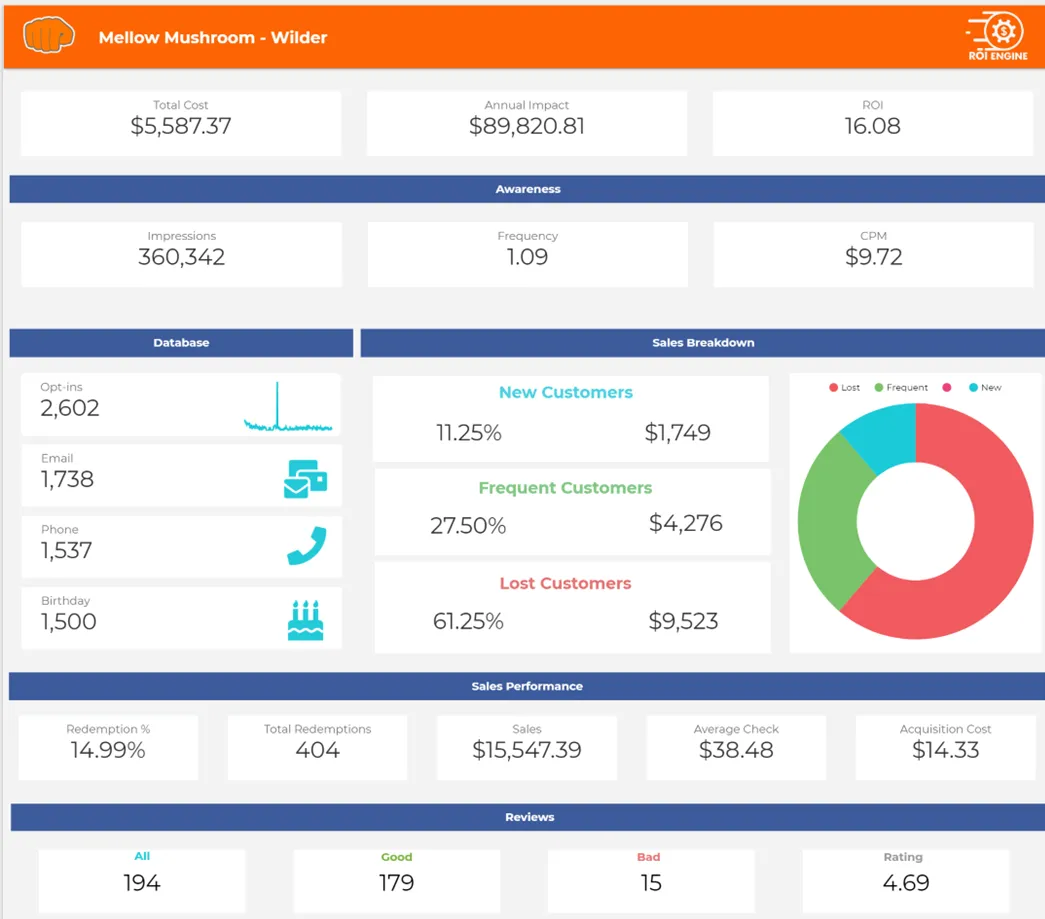
Task: Click the cyan New legend dot
Action: [973, 387]
